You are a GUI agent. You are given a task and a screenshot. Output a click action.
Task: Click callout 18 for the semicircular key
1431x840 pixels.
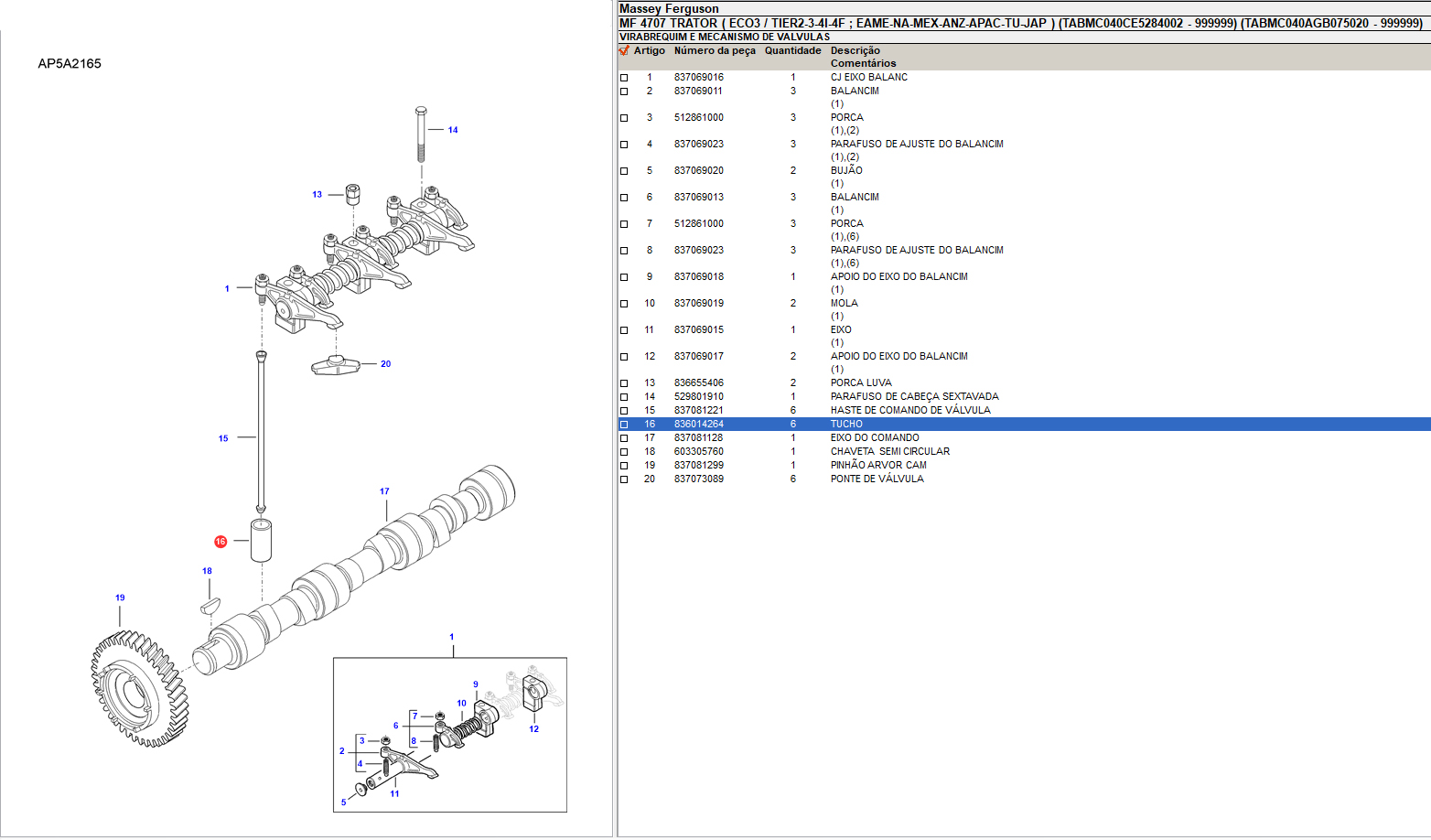(x=207, y=571)
